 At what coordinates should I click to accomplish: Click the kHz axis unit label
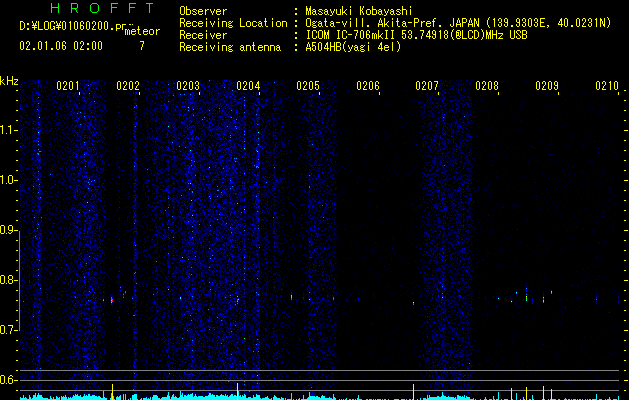click(x=9, y=81)
